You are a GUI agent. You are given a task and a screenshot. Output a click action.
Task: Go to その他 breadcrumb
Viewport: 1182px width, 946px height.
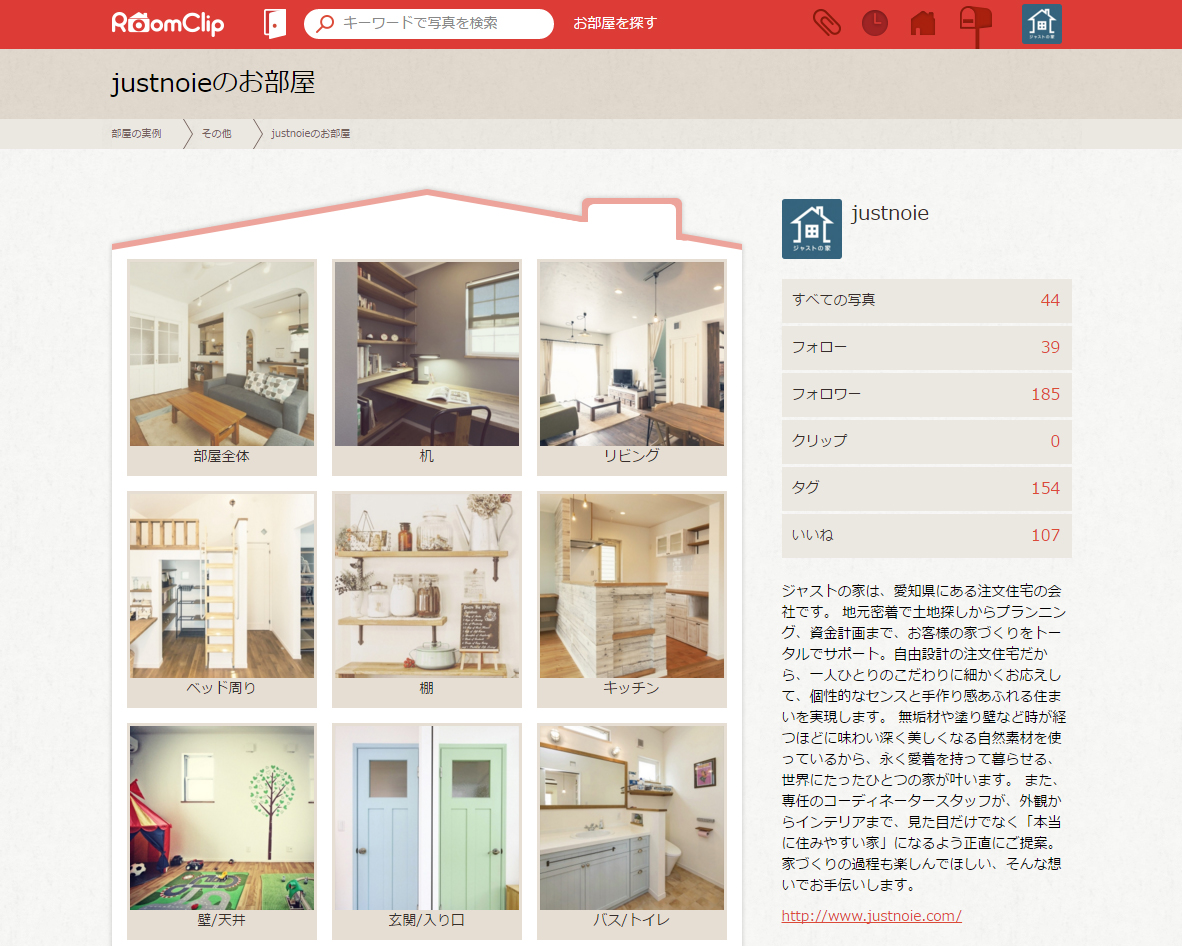(216, 133)
